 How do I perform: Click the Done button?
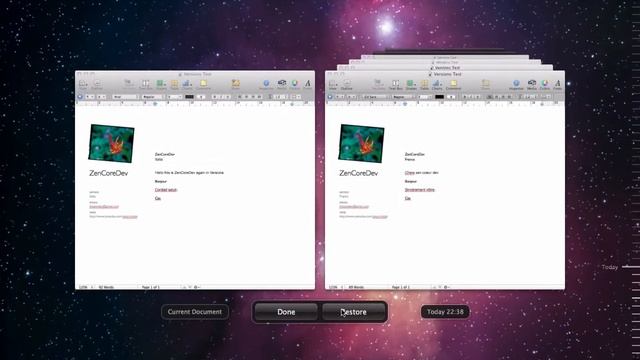[x=286, y=312]
